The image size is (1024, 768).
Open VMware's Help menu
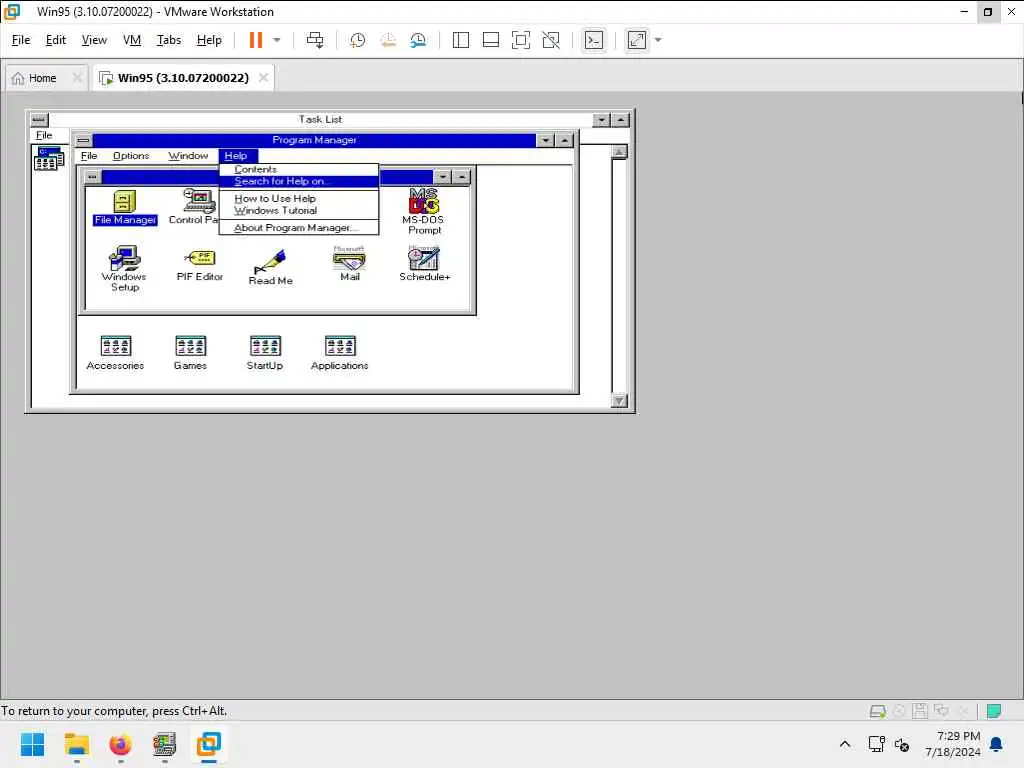[209, 40]
